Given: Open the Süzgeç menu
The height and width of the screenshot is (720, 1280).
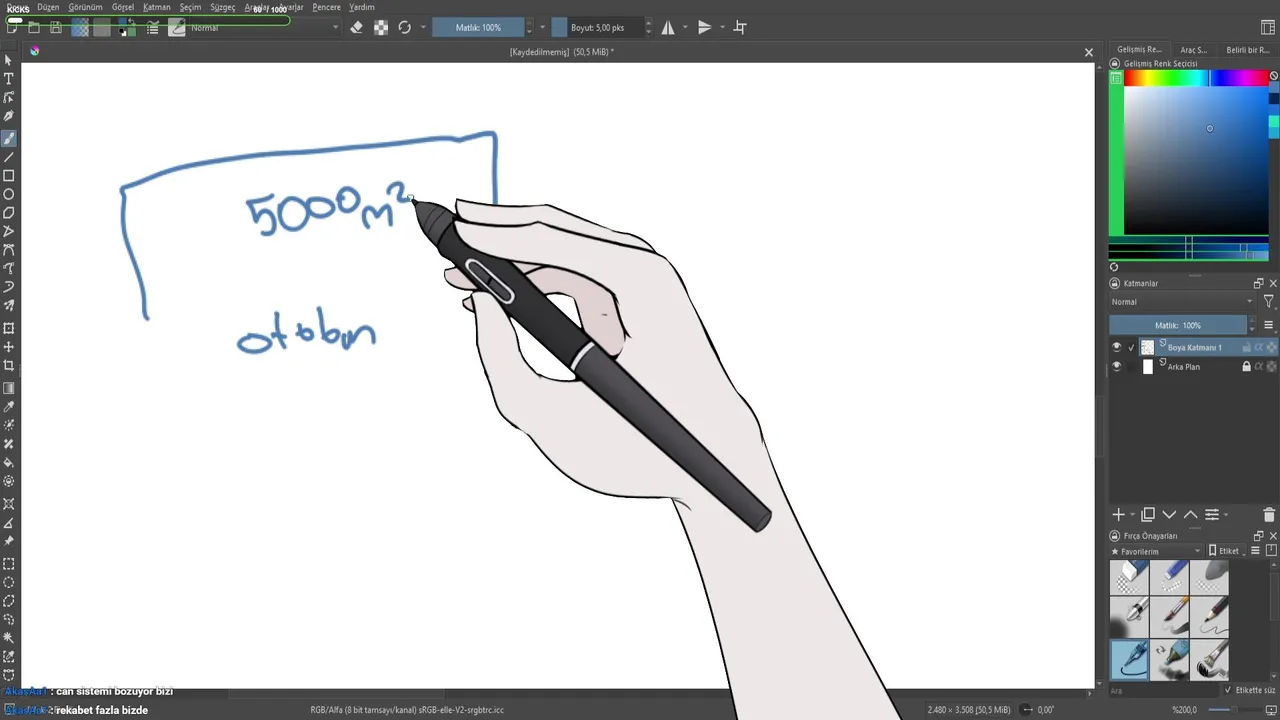Looking at the screenshot, I should (x=223, y=7).
